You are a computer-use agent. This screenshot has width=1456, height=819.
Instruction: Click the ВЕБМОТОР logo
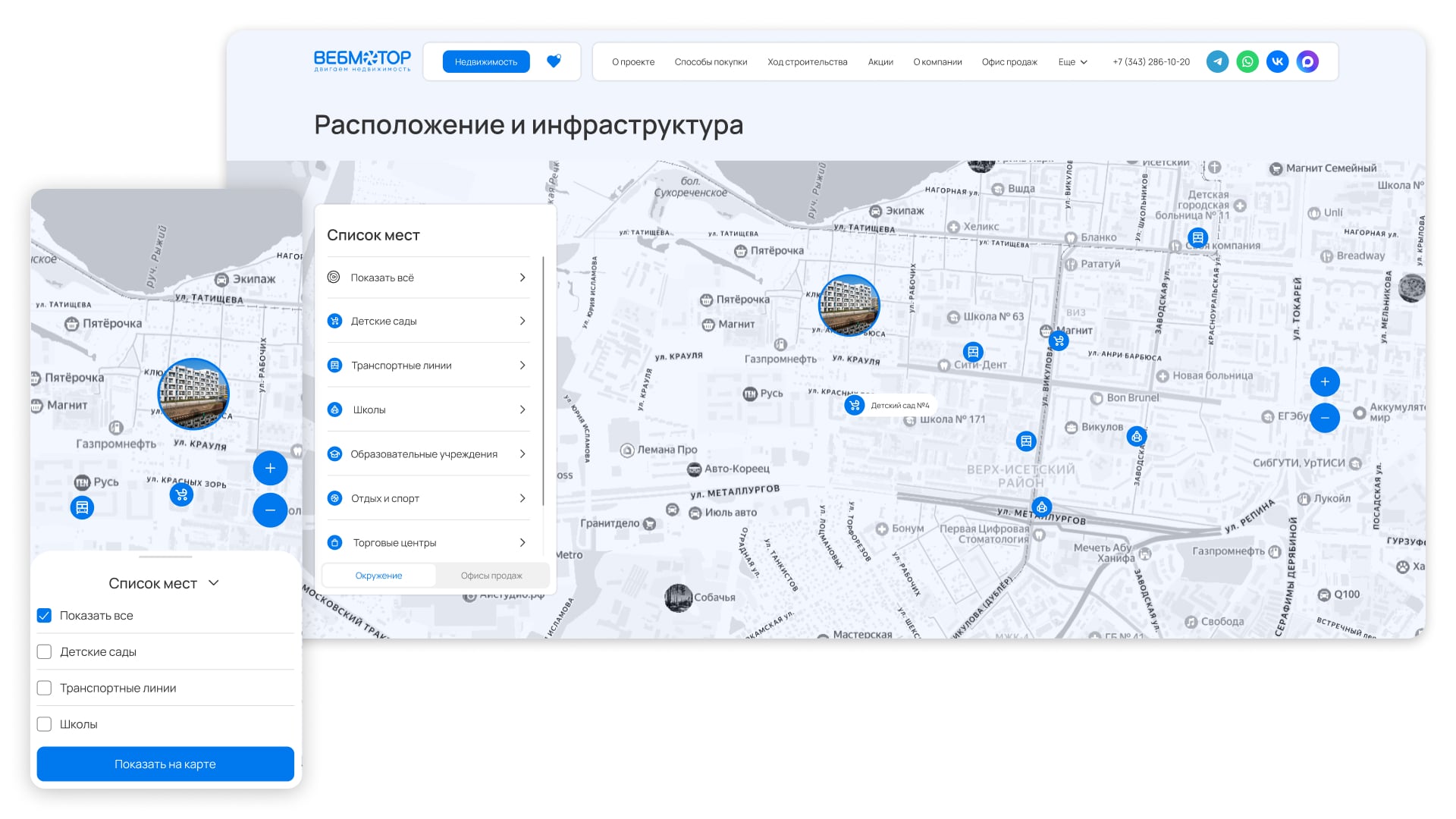tap(362, 61)
